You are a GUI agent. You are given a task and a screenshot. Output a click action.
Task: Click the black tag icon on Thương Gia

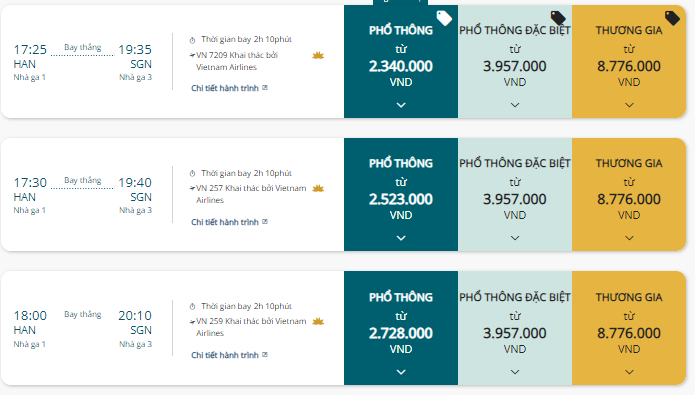672,18
